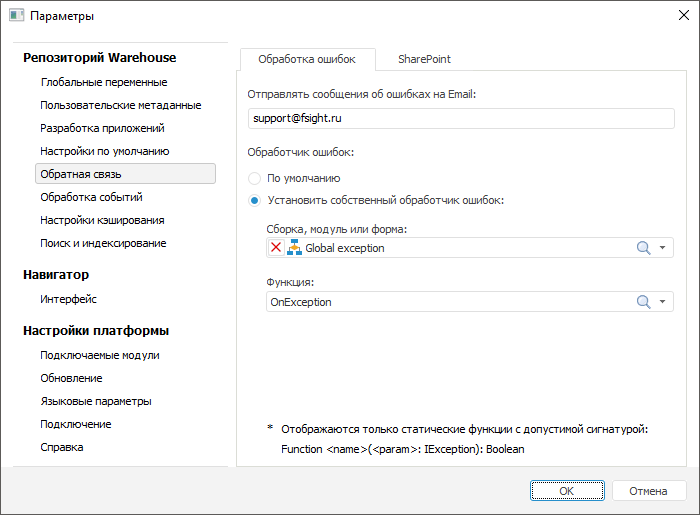Image resolution: width=700 pixels, height=515 pixels.
Task: Click the Параметры window title icon
Action: pos(16,16)
